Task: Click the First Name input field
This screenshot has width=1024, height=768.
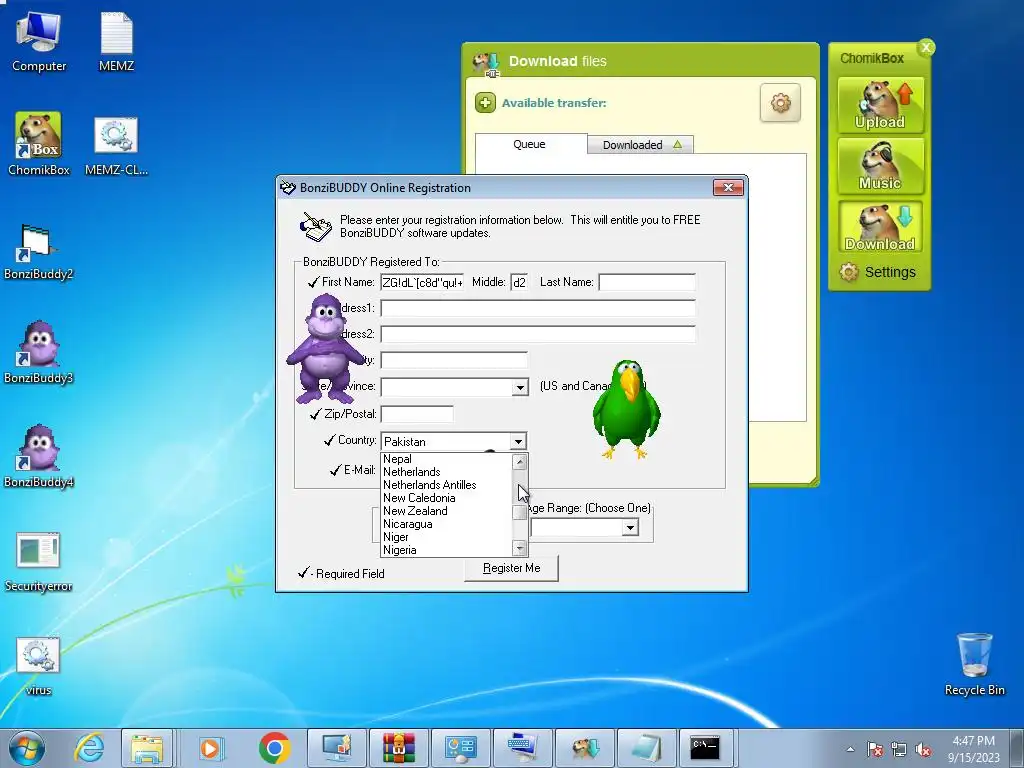Action: click(423, 282)
